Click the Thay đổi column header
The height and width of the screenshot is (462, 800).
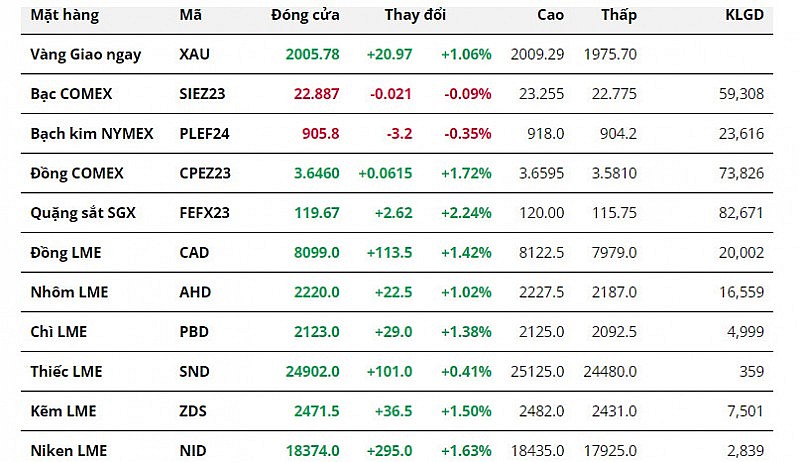coord(415,15)
